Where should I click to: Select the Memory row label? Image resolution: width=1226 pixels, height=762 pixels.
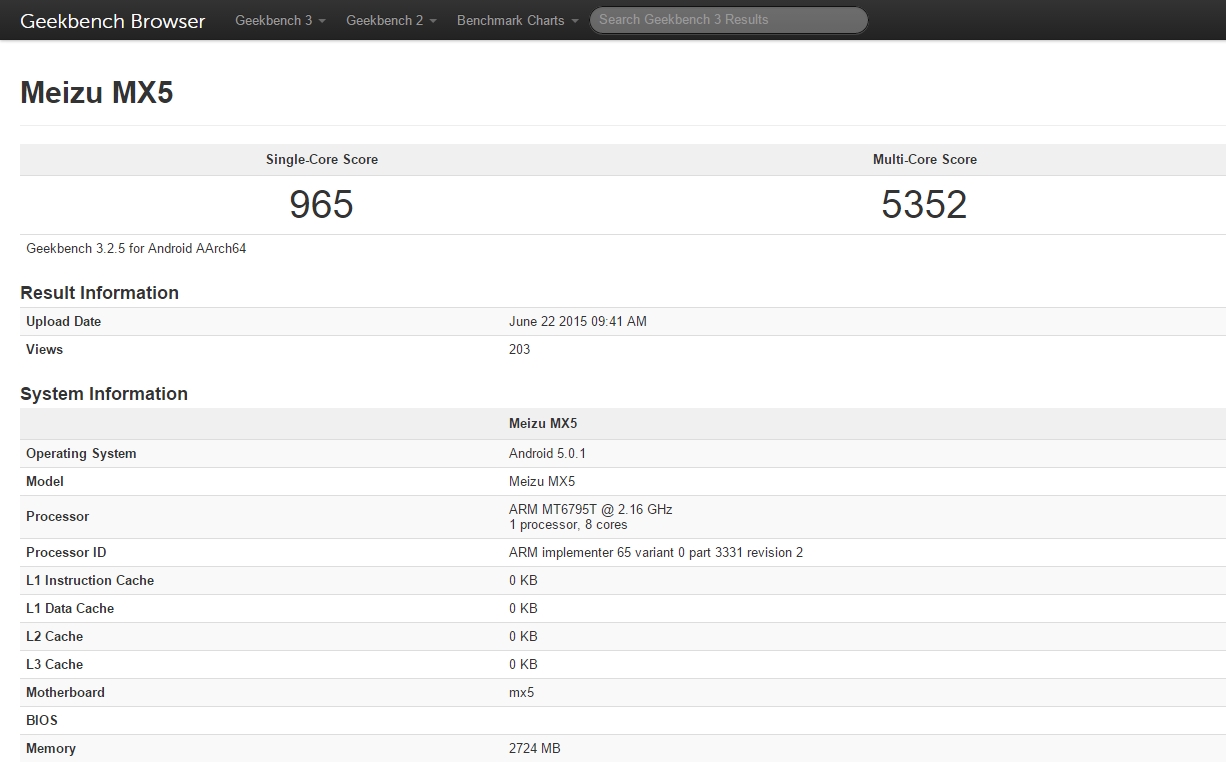(51, 748)
